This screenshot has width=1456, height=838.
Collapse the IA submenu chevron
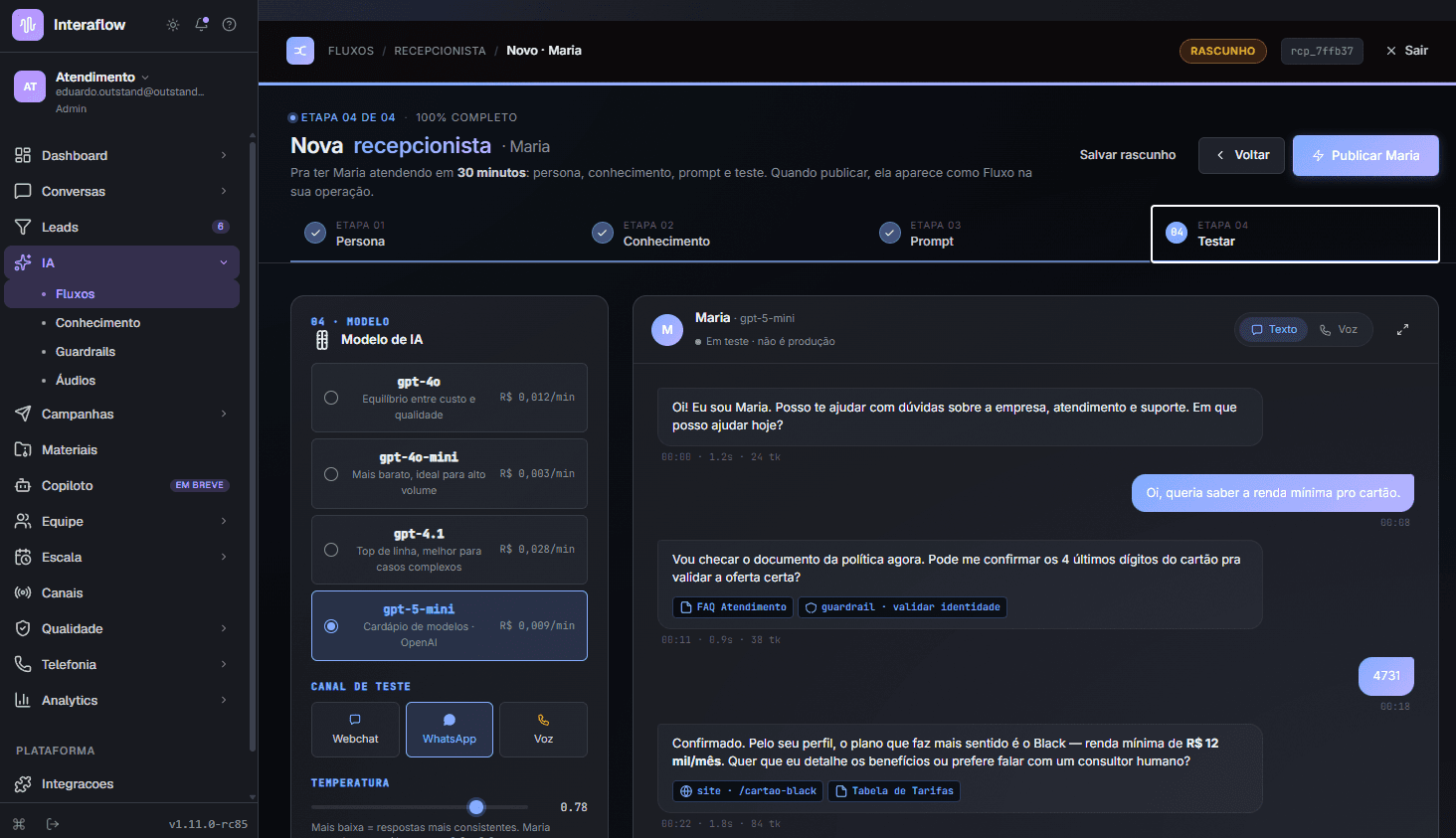[x=224, y=262]
